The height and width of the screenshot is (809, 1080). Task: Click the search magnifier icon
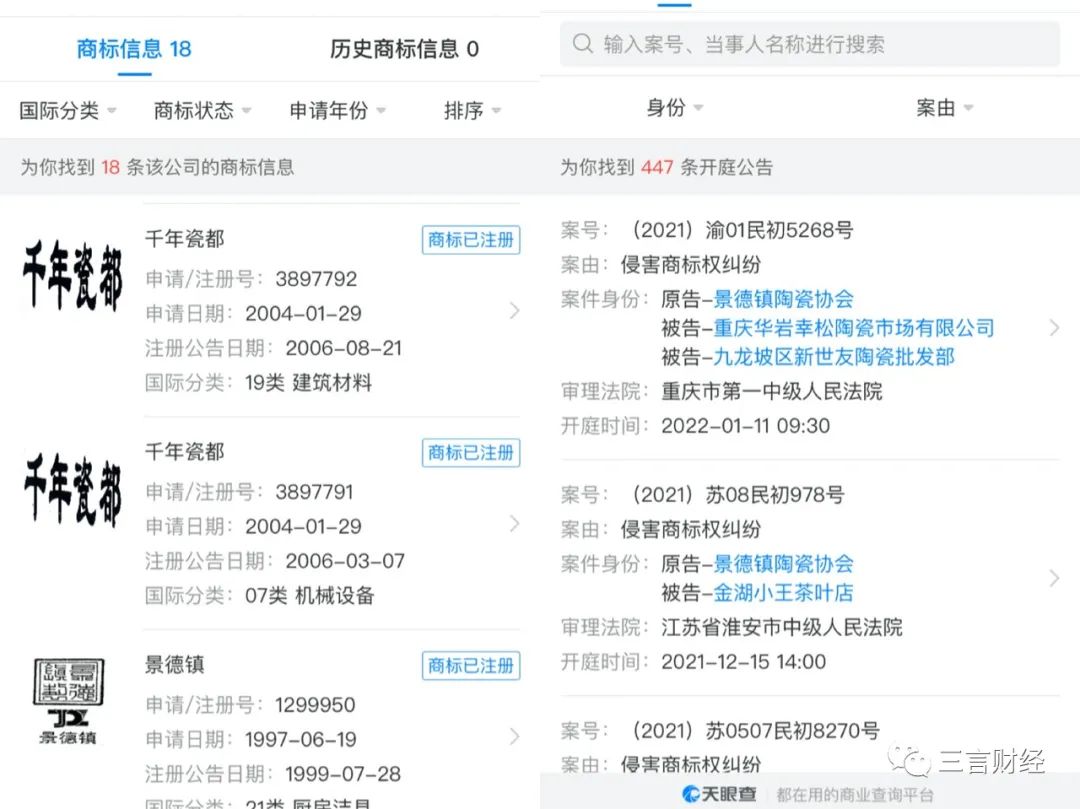click(x=583, y=44)
